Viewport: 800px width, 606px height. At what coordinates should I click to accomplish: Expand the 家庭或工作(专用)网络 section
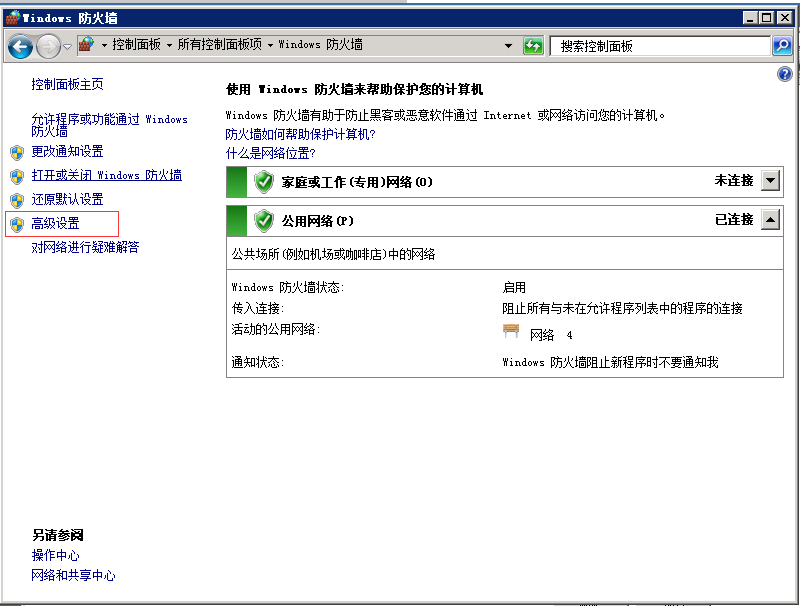(x=771, y=180)
